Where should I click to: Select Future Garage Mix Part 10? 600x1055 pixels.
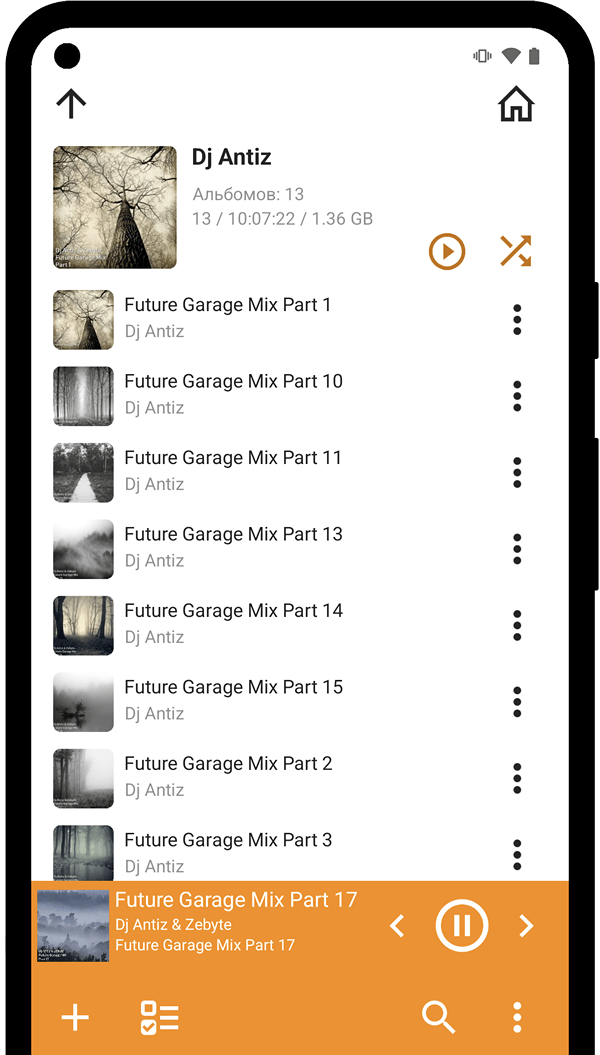(233, 381)
